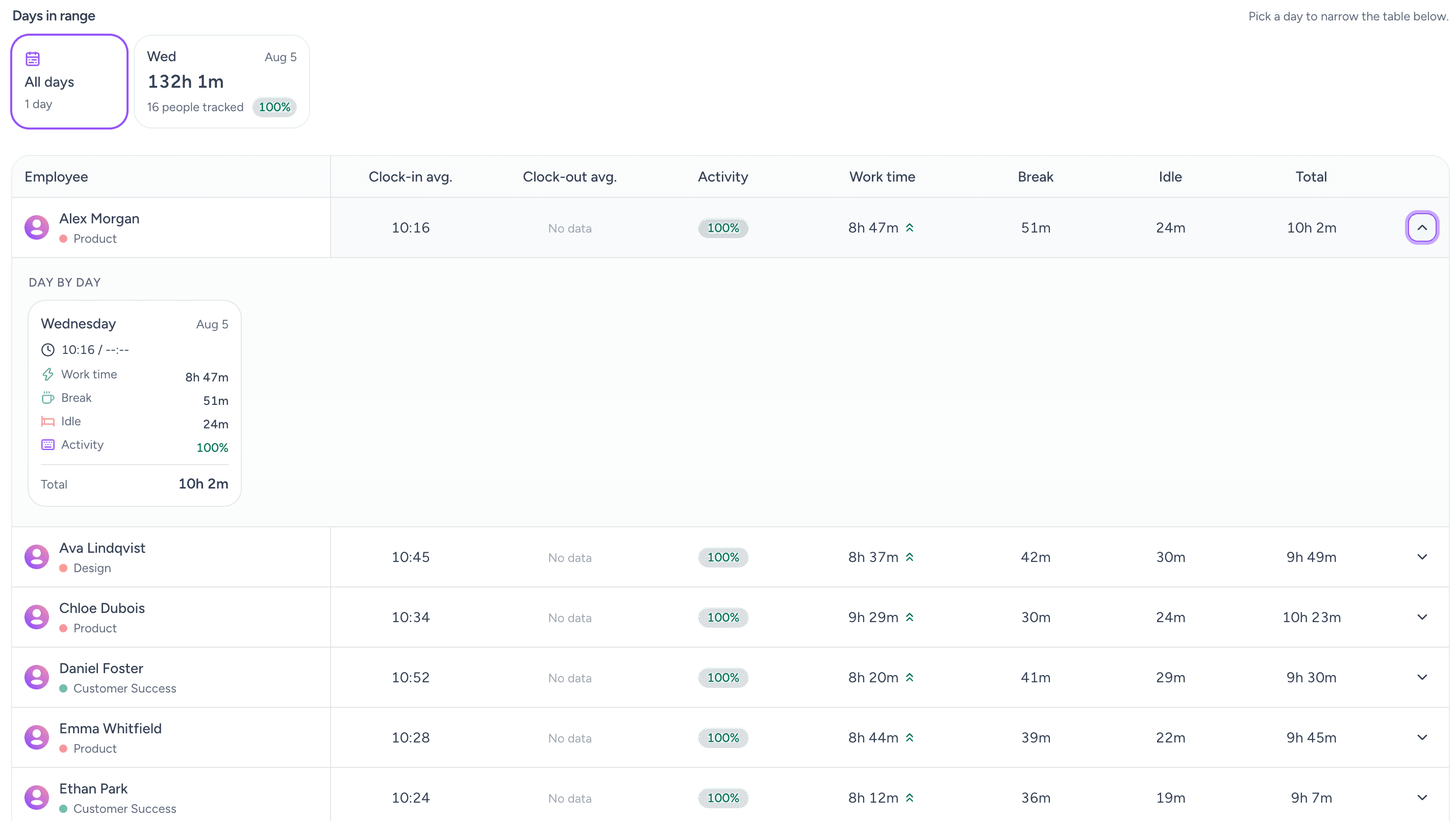The image size is (1456, 821).
Task: Click the name Ava Lindqvist
Action: click(x=103, y=548)
